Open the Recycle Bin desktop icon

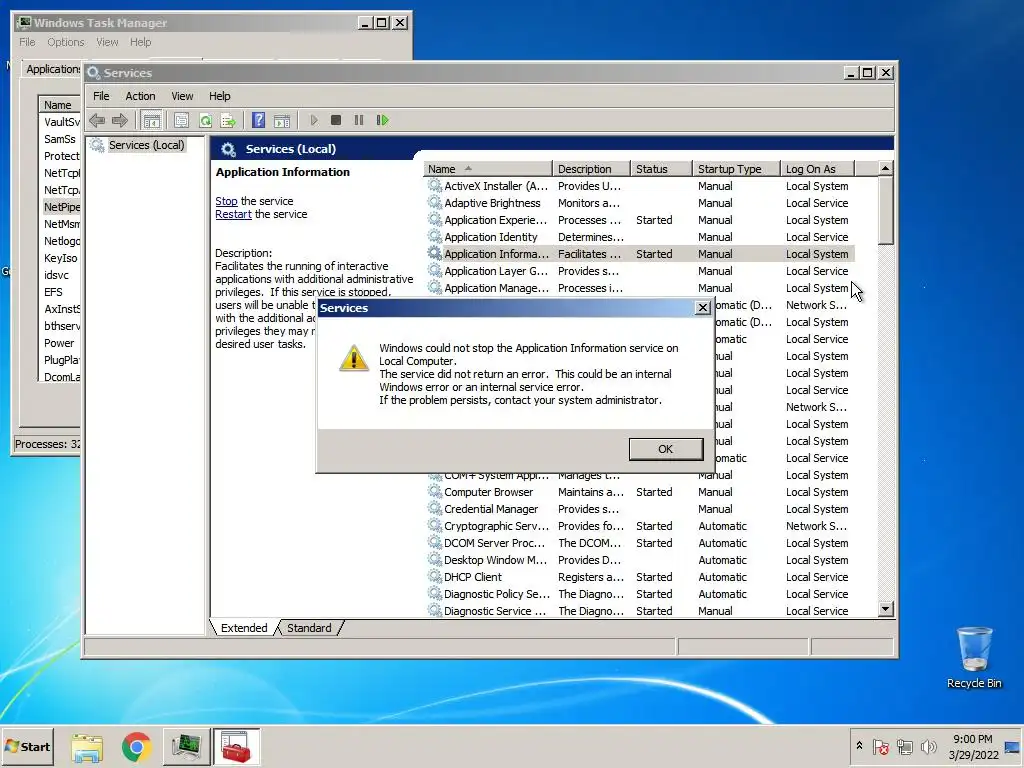point(974,657)
